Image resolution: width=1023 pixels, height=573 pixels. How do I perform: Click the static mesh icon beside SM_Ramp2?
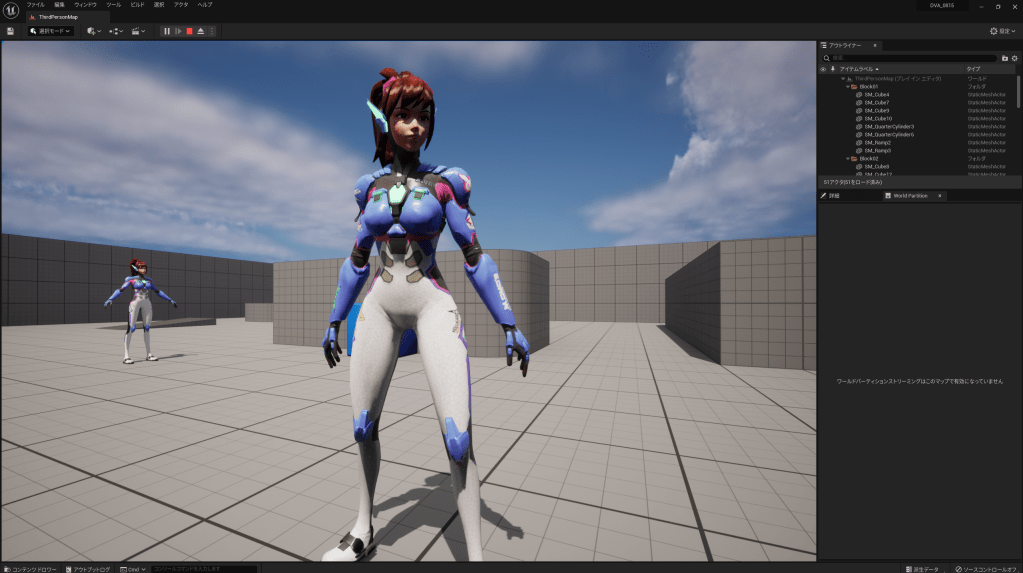(x=859, y=142)
